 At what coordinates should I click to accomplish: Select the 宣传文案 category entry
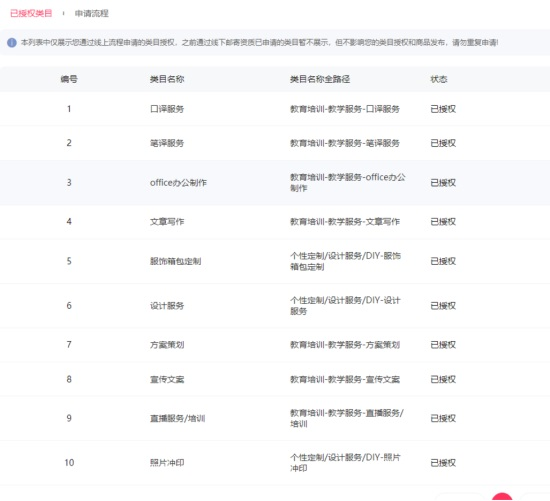coord(167,380)
